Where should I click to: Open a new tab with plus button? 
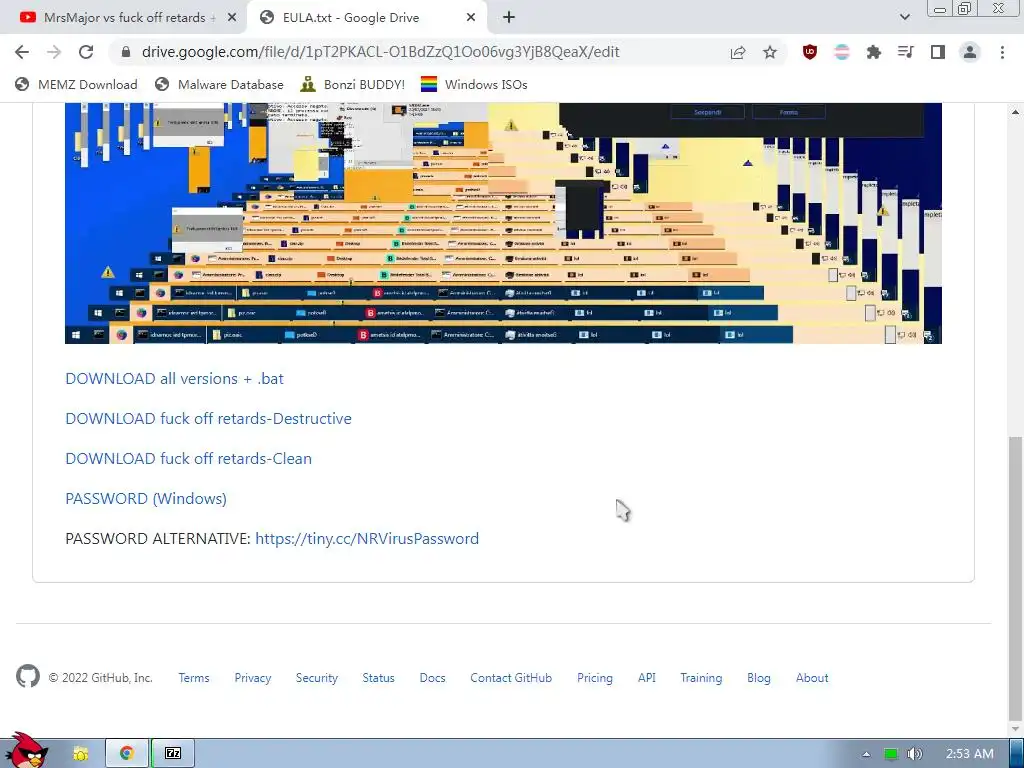tap(509, 18)
